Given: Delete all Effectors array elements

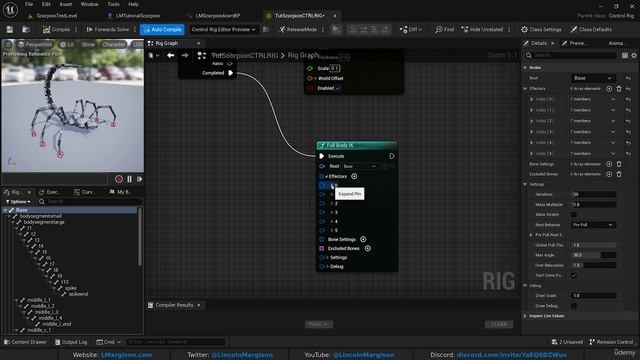Looking at the screenshot, I should coord(619,89).
